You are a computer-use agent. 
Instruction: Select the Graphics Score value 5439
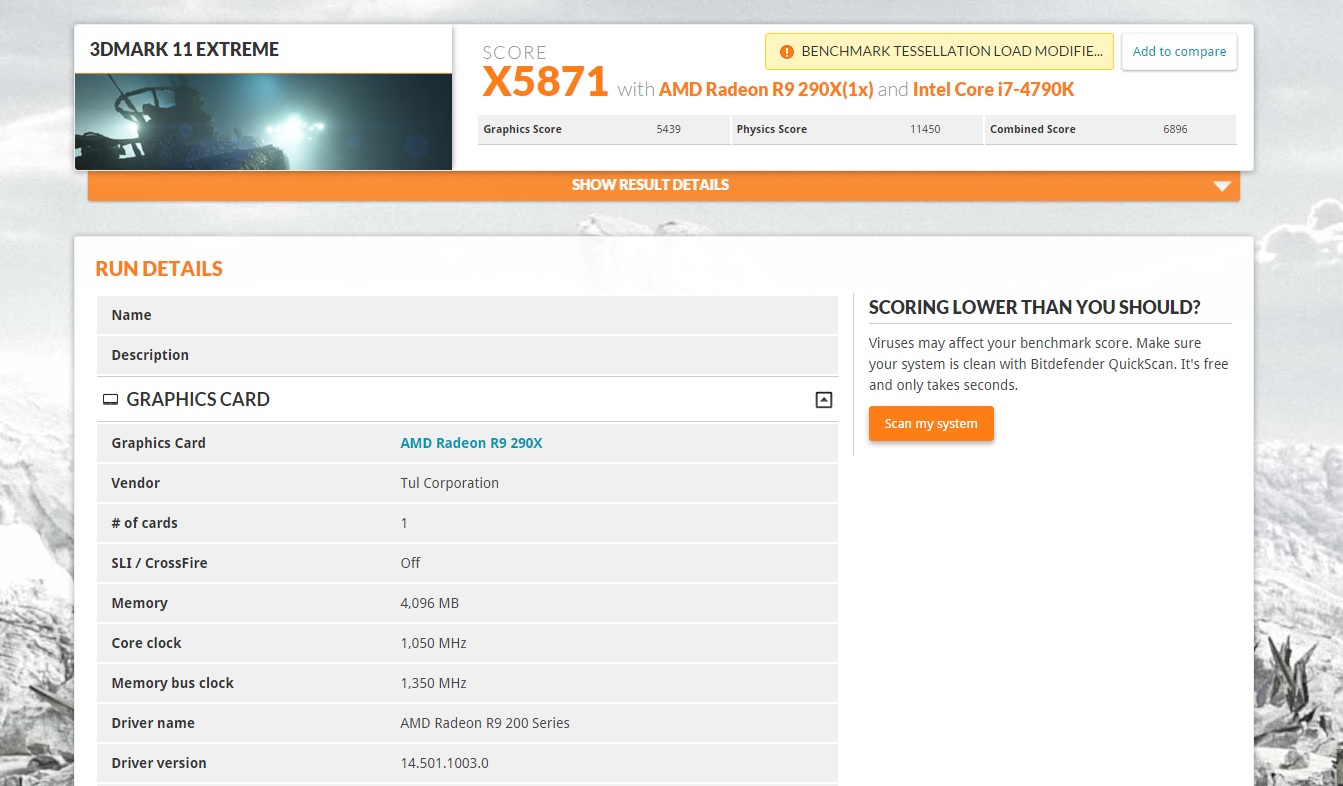[x=668, y=129]
